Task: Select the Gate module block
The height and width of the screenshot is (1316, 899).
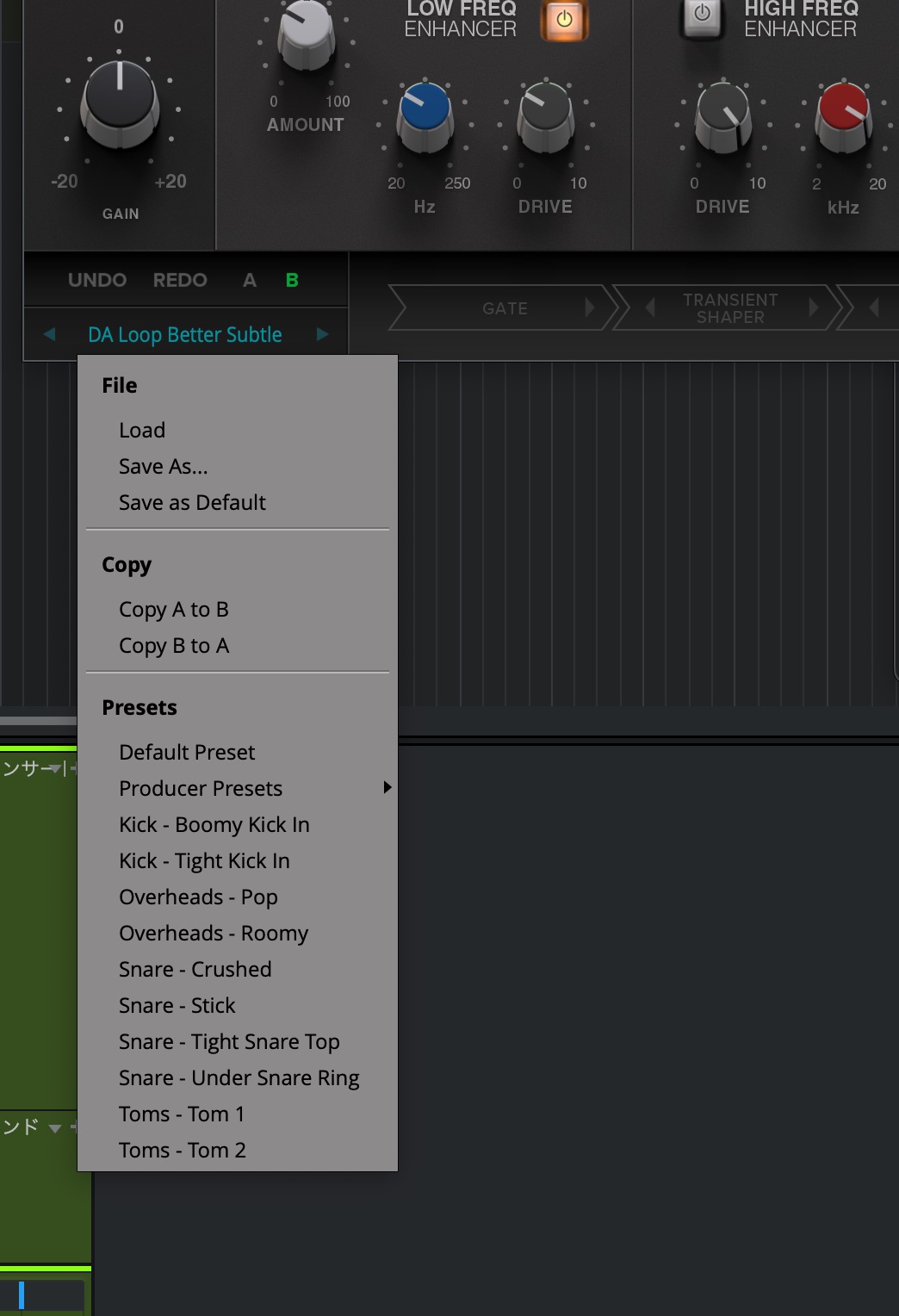Action: pos(504,308)
